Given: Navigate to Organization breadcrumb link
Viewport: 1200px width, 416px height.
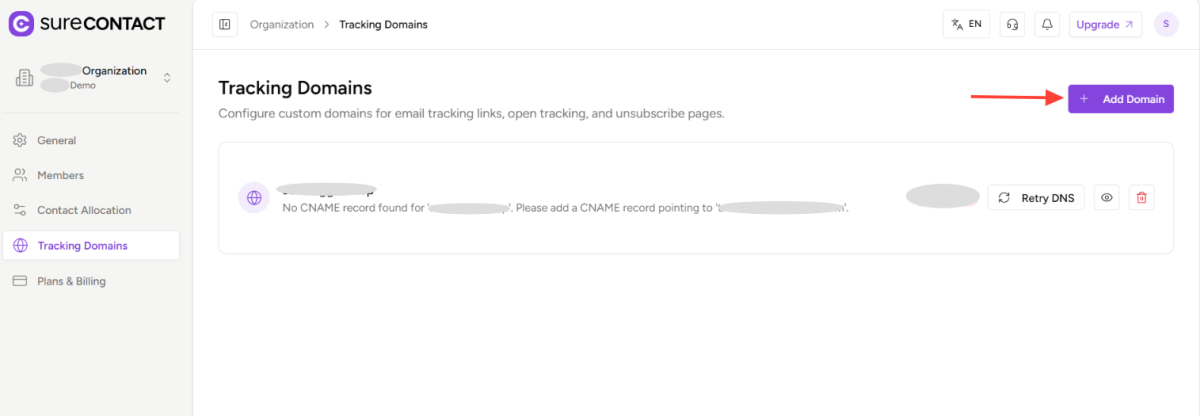Looking at the screenshot, I should click(281, 24).
